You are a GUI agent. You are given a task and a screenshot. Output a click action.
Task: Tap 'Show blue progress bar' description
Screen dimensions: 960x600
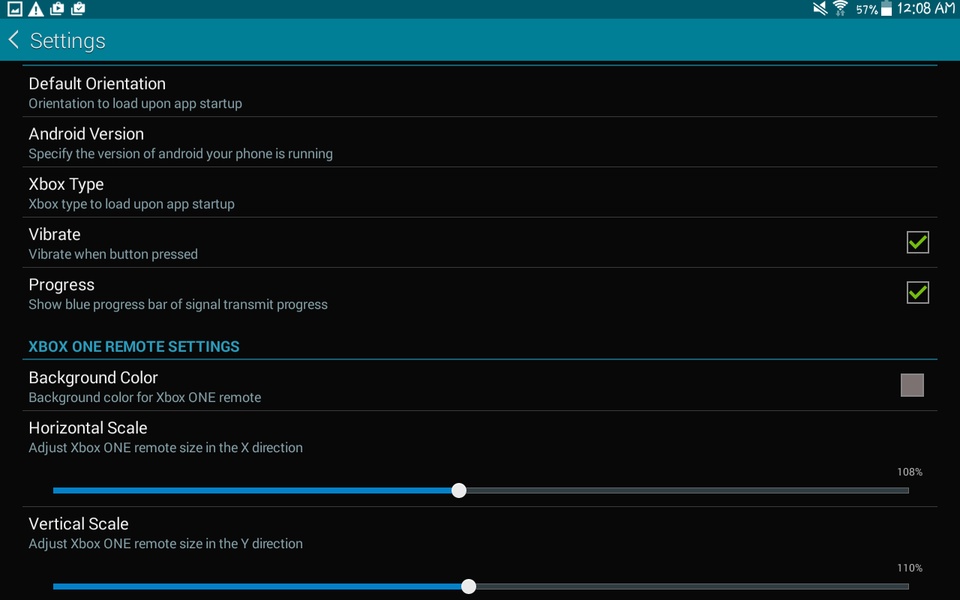[x=178, y=304]
